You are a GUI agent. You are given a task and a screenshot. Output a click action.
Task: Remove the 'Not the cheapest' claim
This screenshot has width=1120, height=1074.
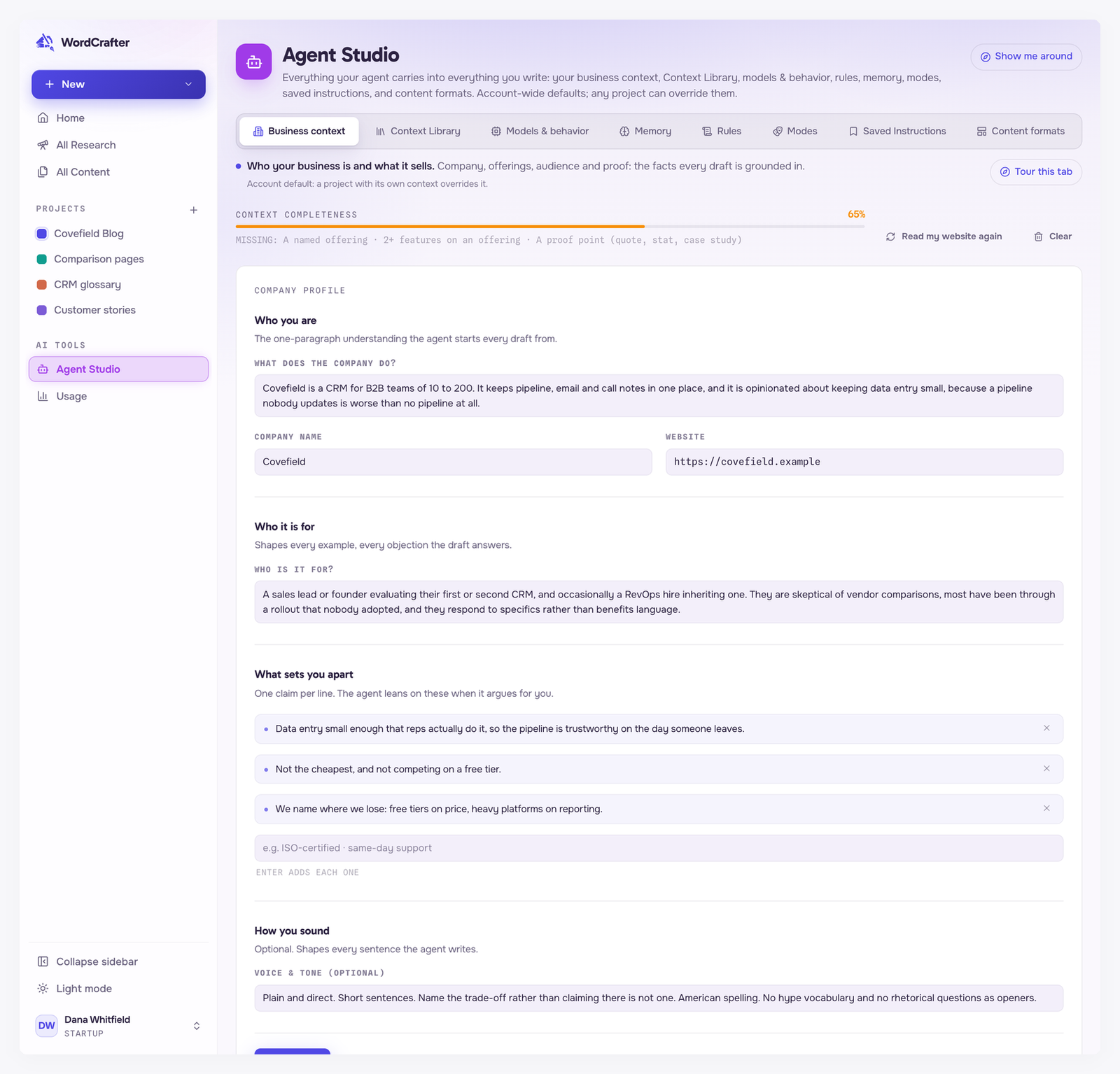tap(1046, 769)
